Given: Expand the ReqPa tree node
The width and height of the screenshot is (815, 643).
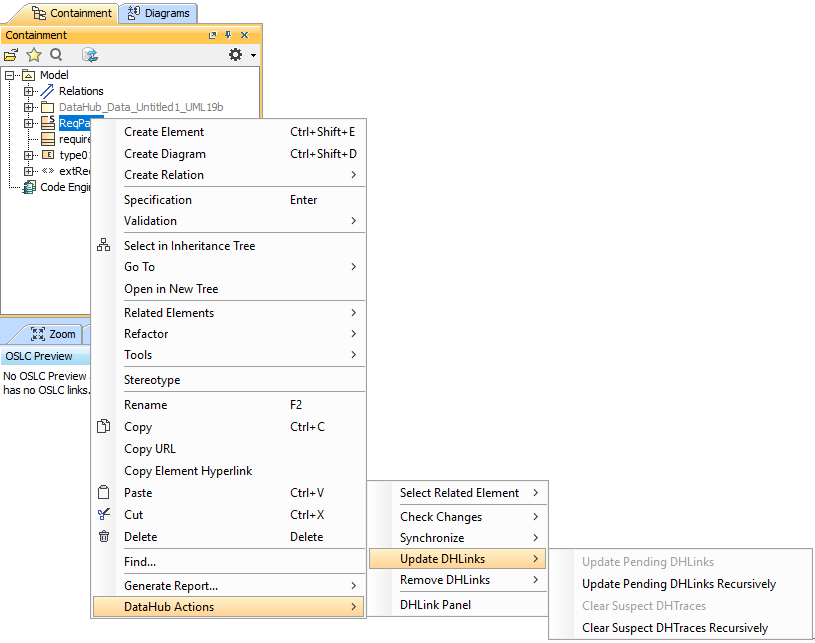Looking at the screenshot, I should point(28,123).
